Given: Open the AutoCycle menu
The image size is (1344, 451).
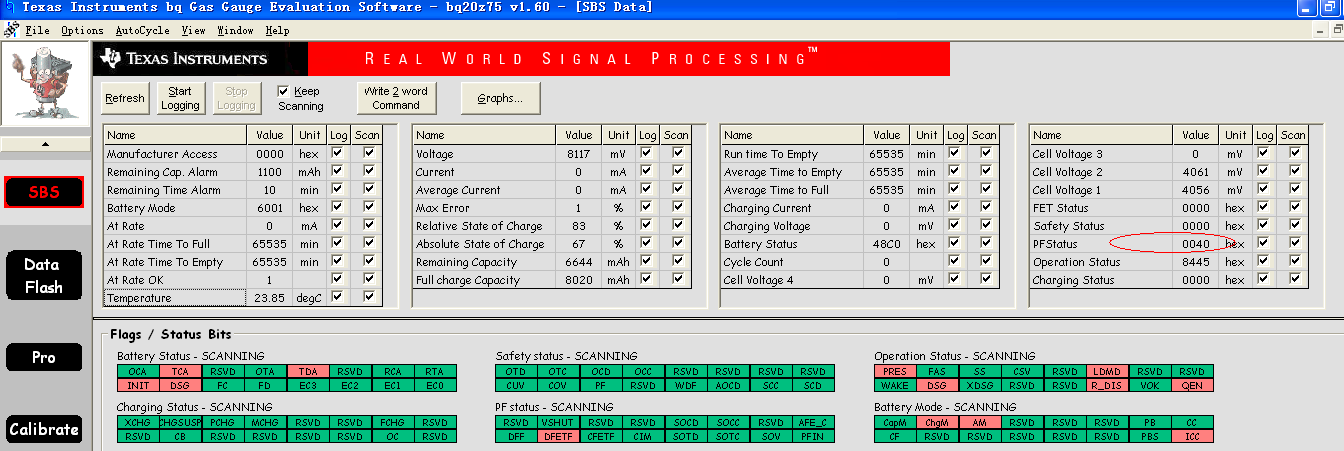Looking at the screenshot, I should coord(143,30).
